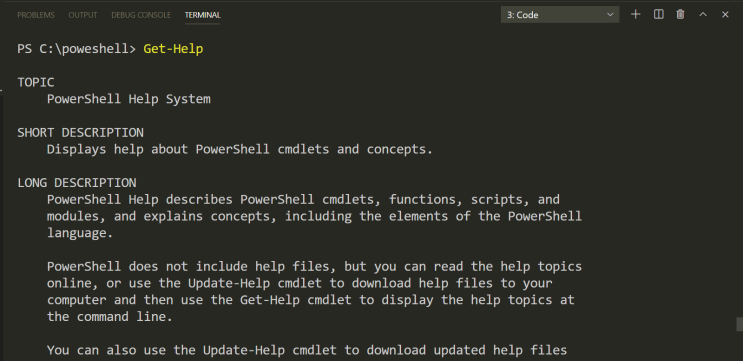Switch to the DEBUG CONSOLE tab
743x361 pixels.
point(141,15)
